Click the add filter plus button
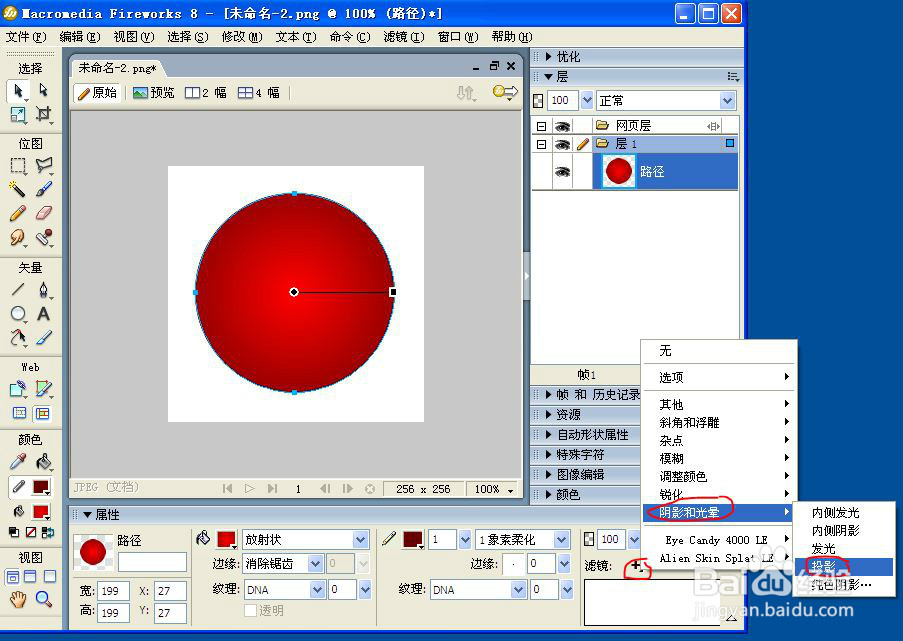 (x=636, y=566)
